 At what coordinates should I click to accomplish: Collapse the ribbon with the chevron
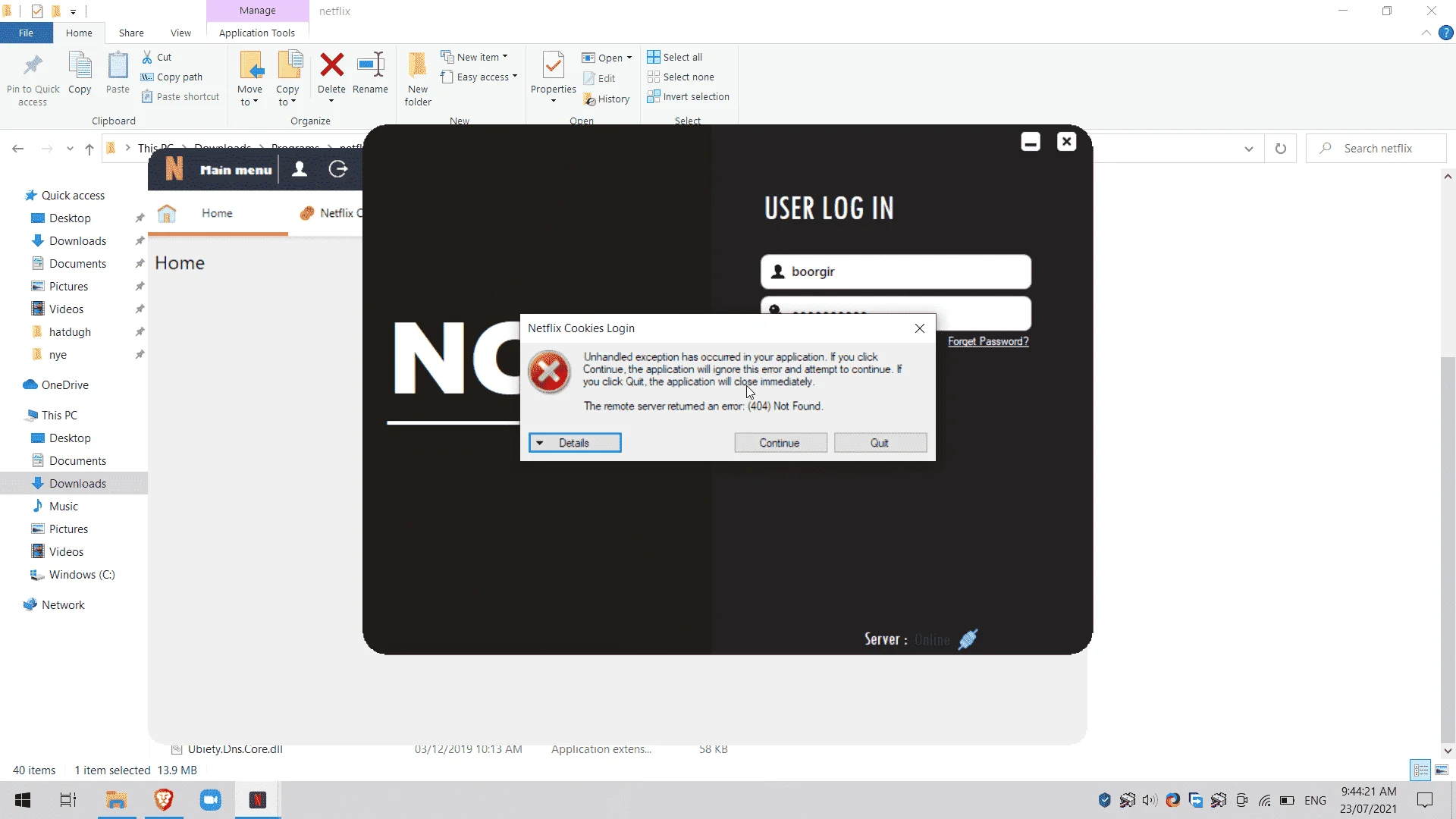(1426, 33)
